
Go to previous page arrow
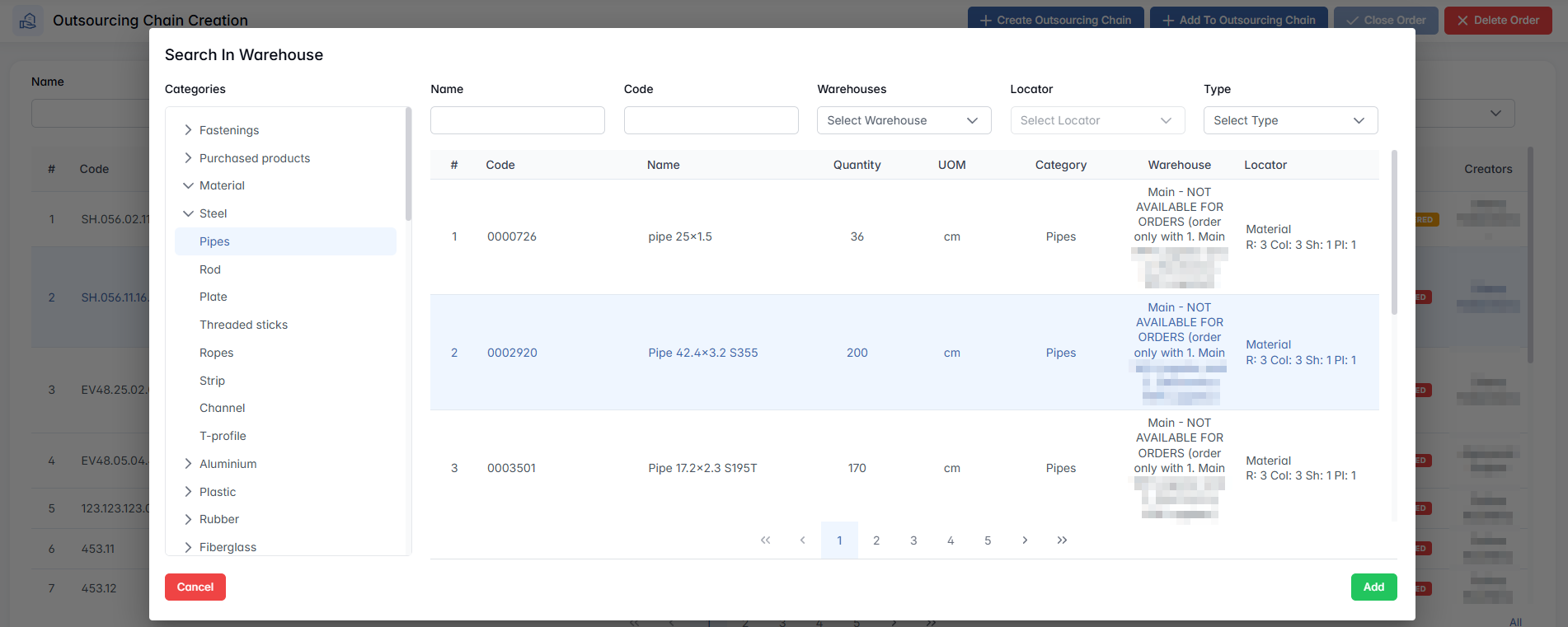(802, 540)
